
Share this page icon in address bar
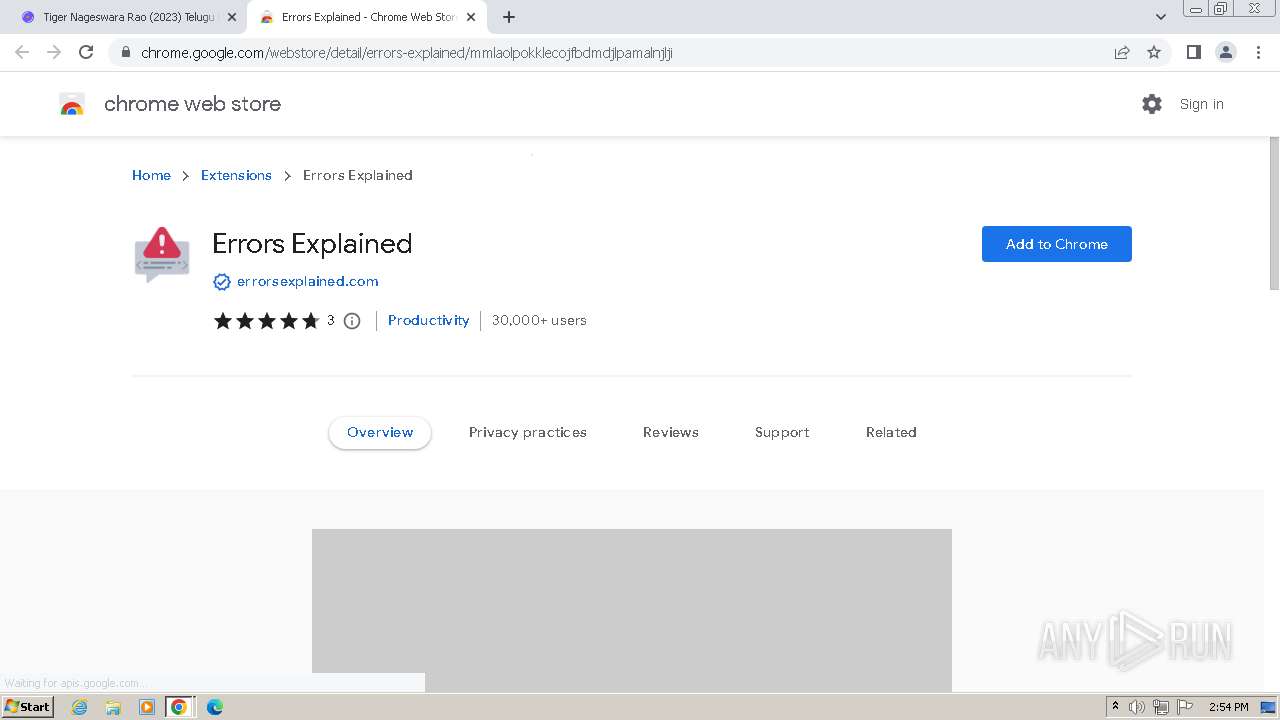tap(1122, 52)
